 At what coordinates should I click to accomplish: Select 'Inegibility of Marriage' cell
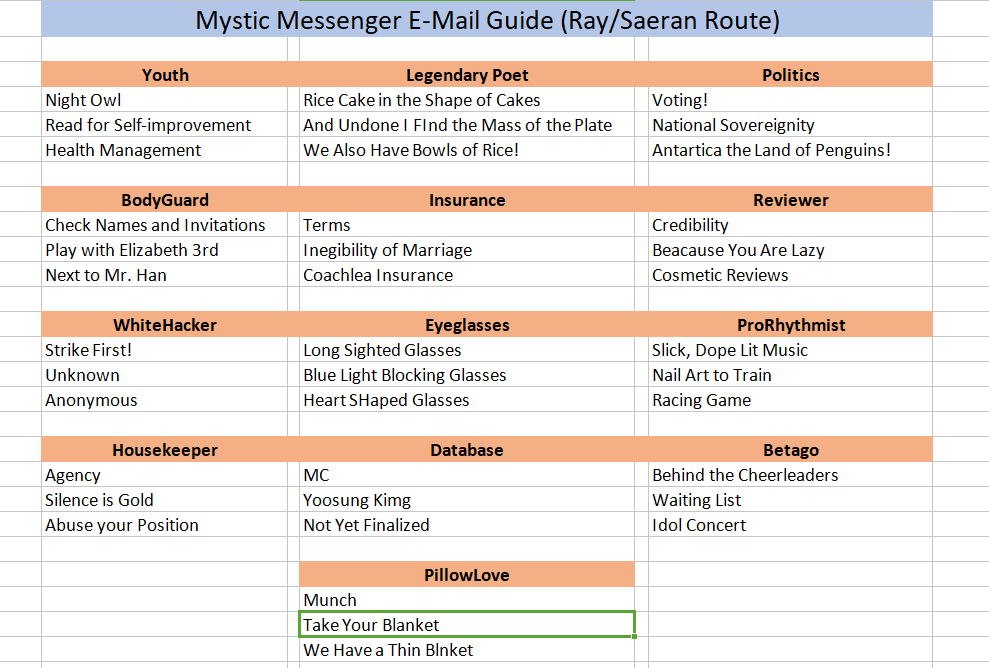click(x=467, y=250)
